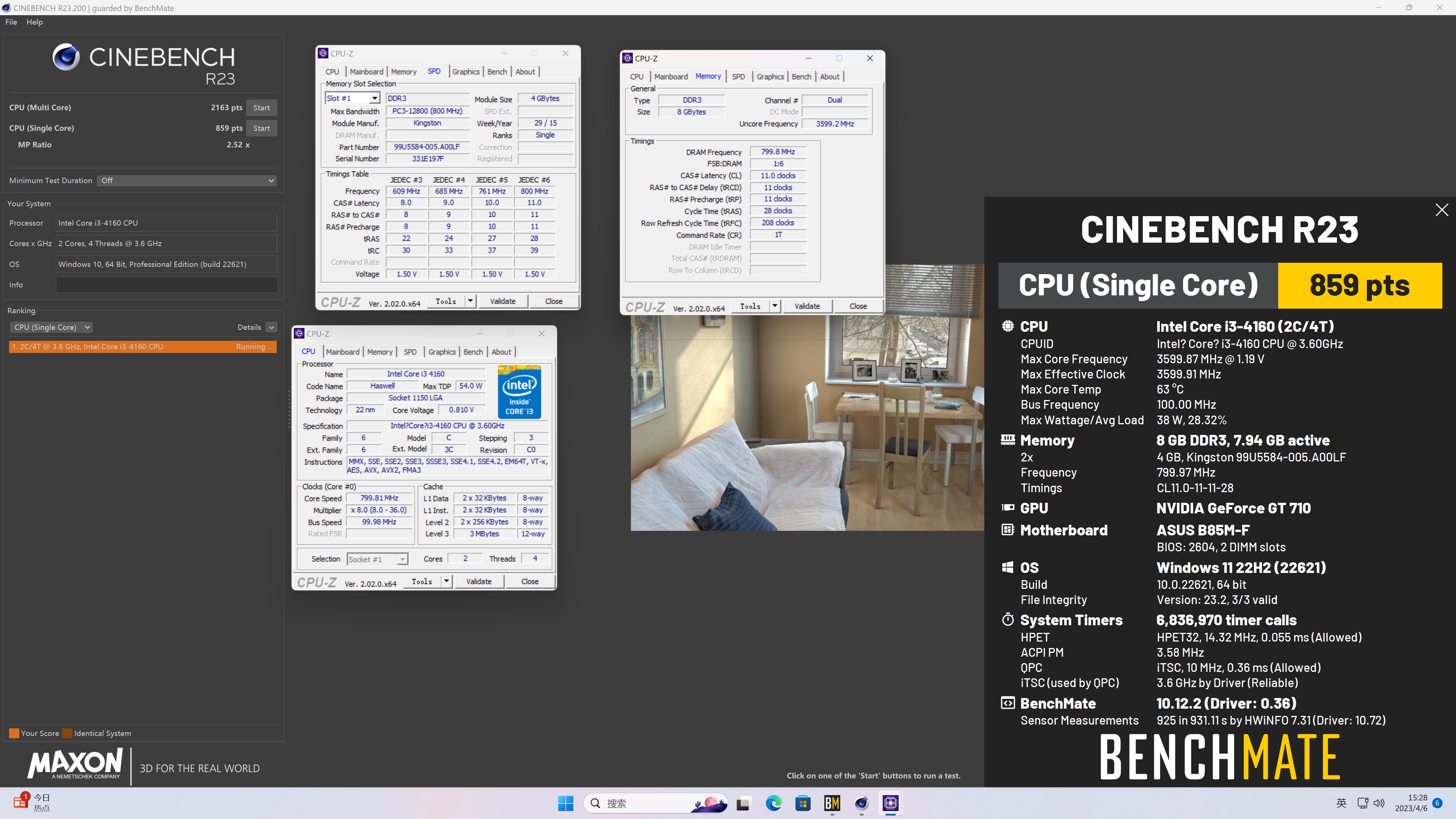Click the network tray icon

(x=1363, y=803)
